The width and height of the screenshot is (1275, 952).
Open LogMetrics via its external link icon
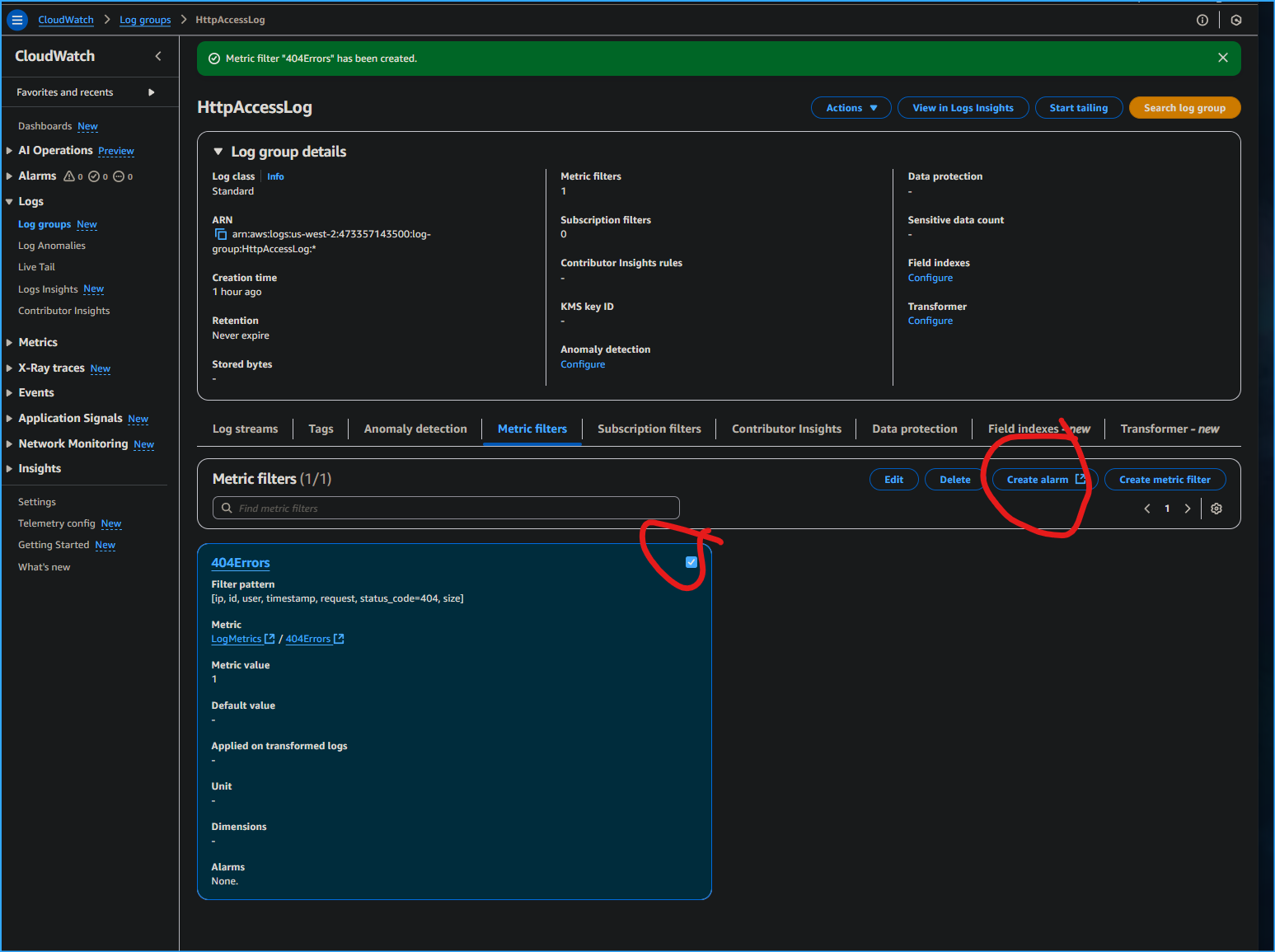tap(270, 638)
